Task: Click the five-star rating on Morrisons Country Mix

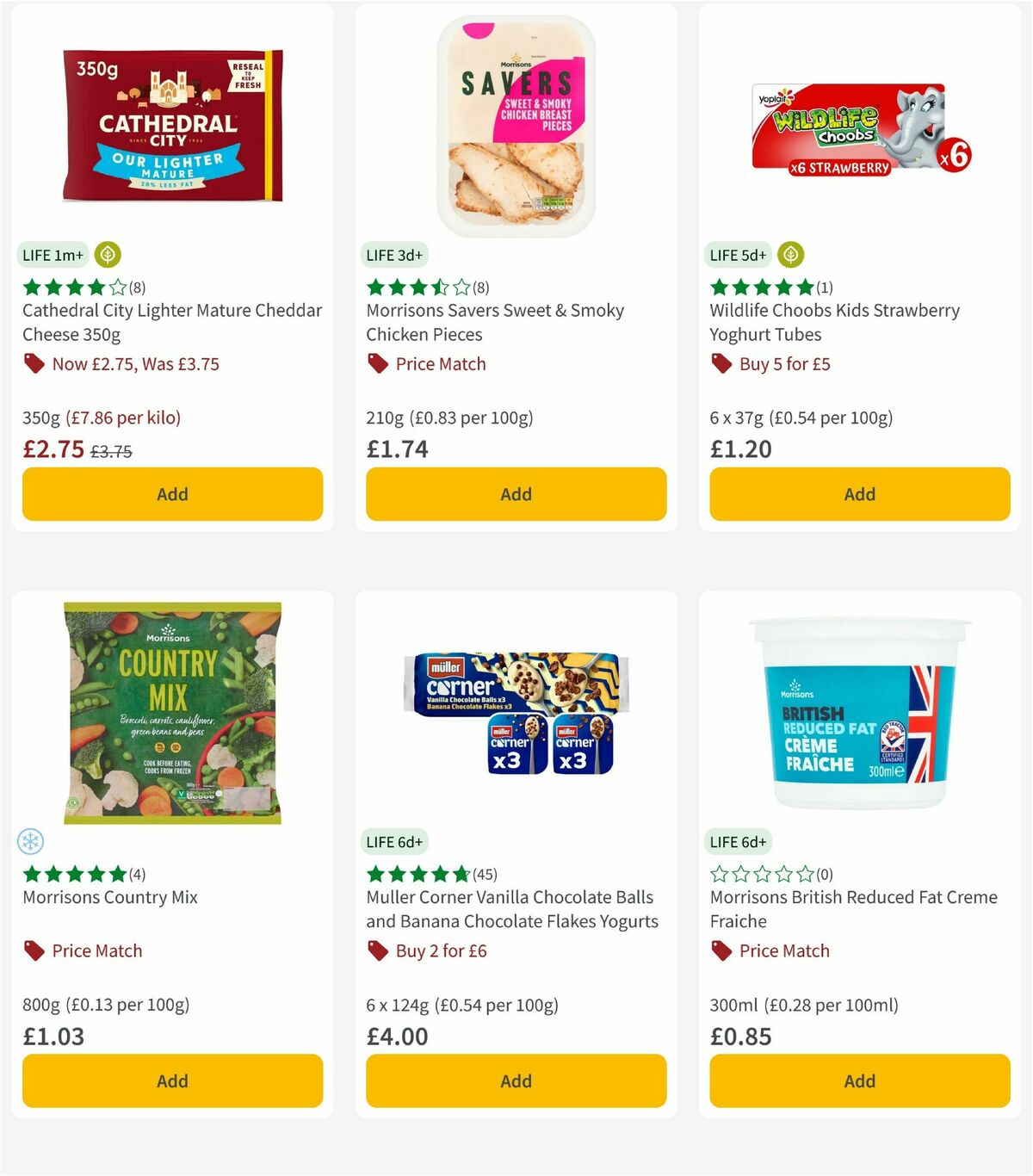Action: 72,873
